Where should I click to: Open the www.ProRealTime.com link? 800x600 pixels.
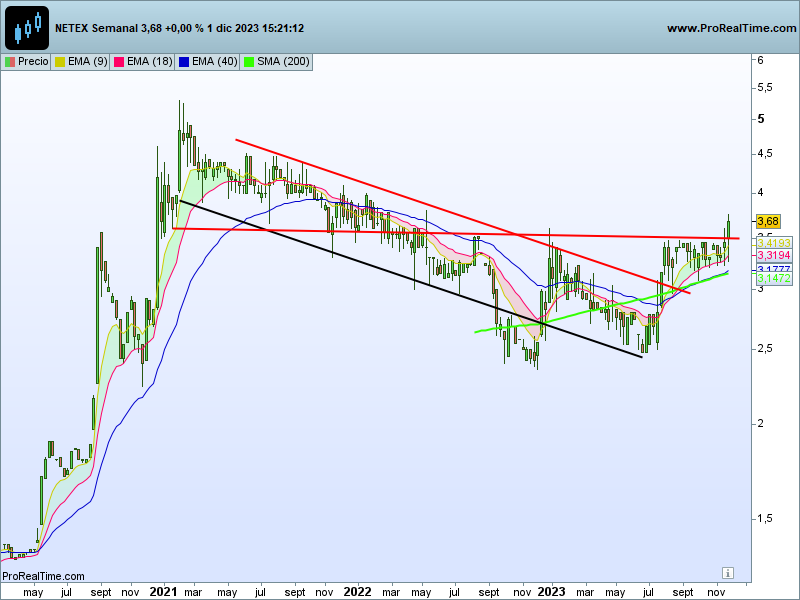[732, 29]
